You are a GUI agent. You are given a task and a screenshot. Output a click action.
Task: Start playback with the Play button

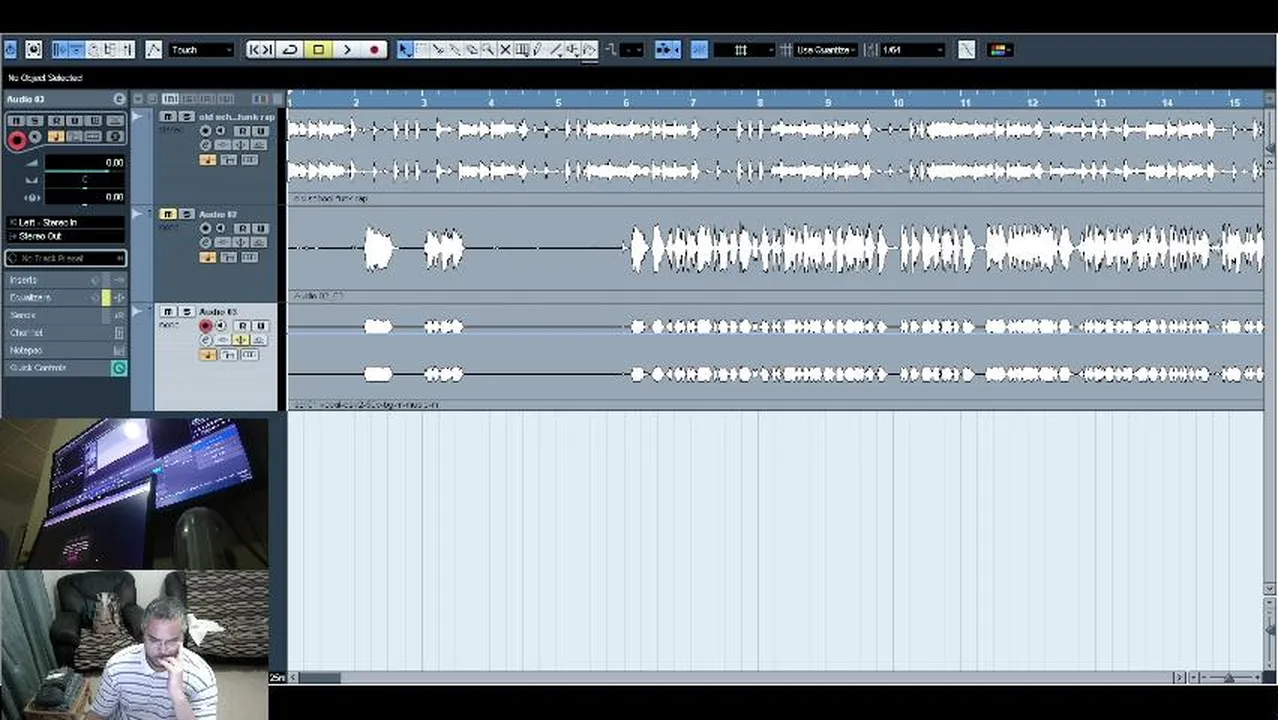click(346, 49)
